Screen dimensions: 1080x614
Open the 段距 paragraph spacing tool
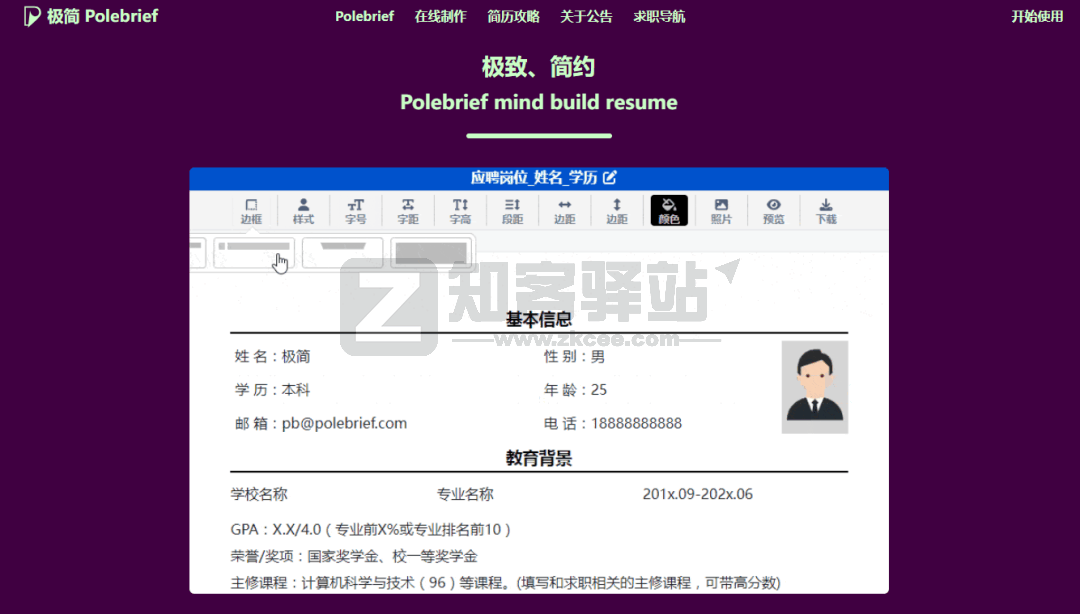point(512,210)
